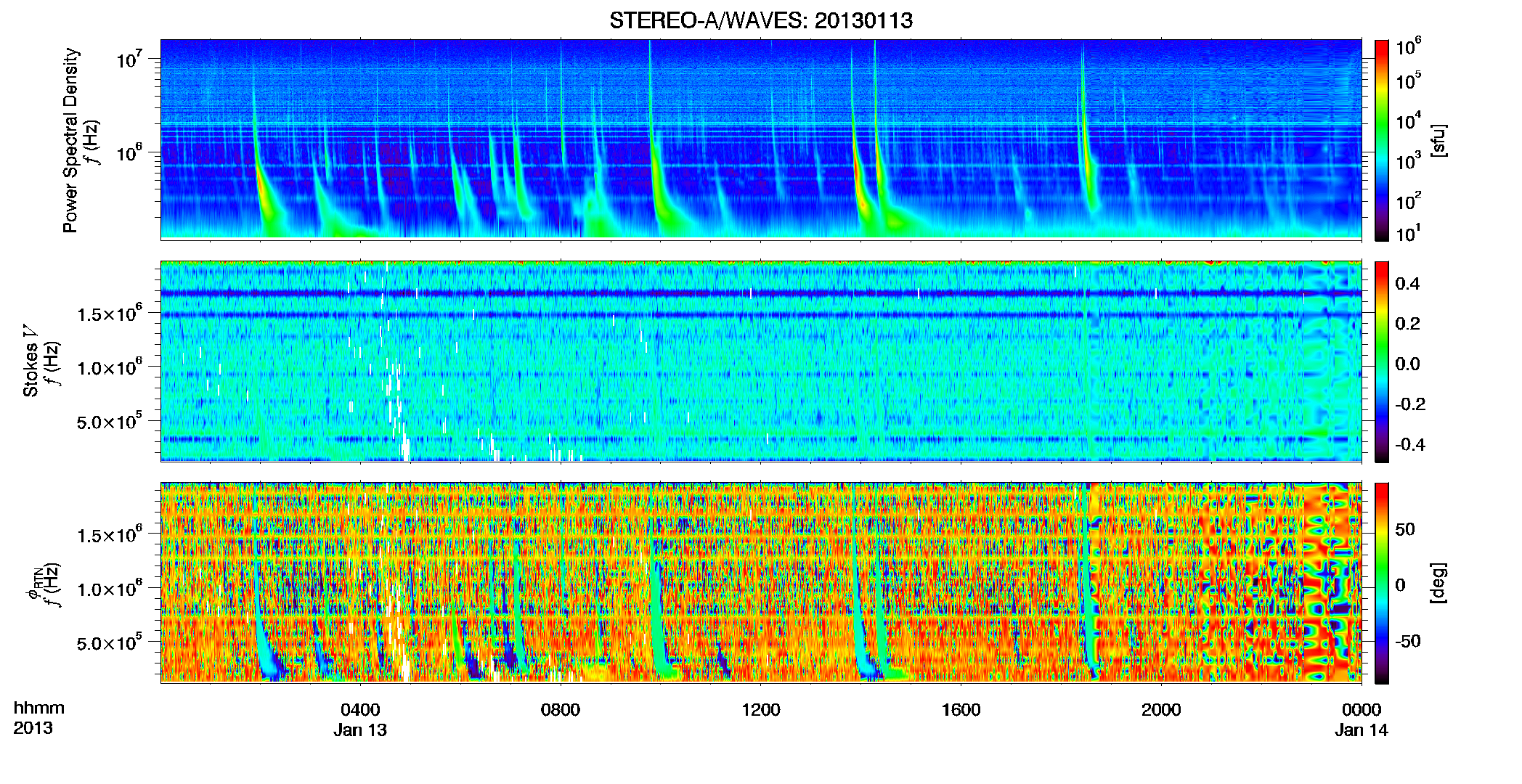
Task: Click the 2013 year label
Action: [x=33, y=728]
